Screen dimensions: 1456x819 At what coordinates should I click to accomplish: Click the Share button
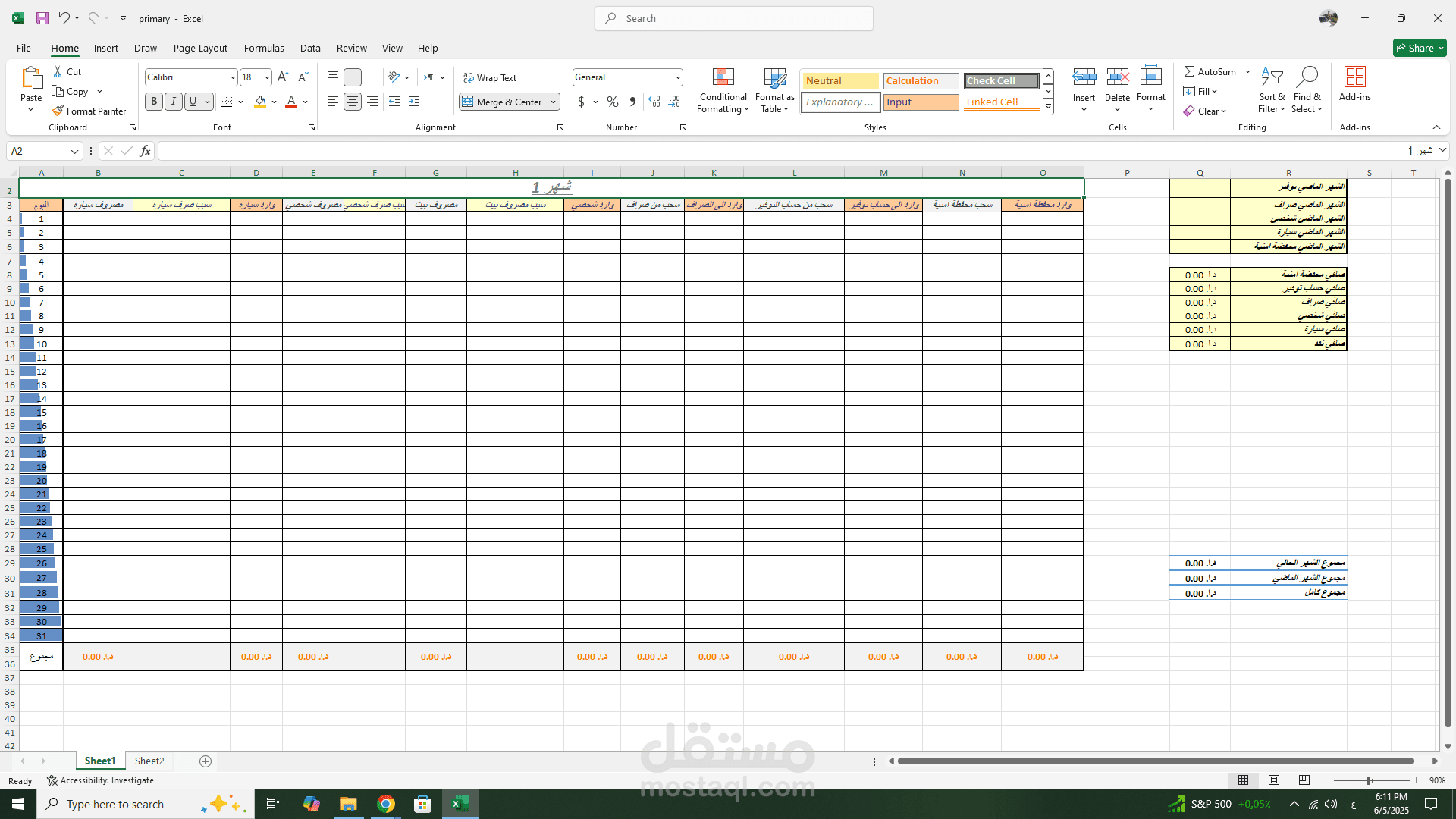[1420, 48]
